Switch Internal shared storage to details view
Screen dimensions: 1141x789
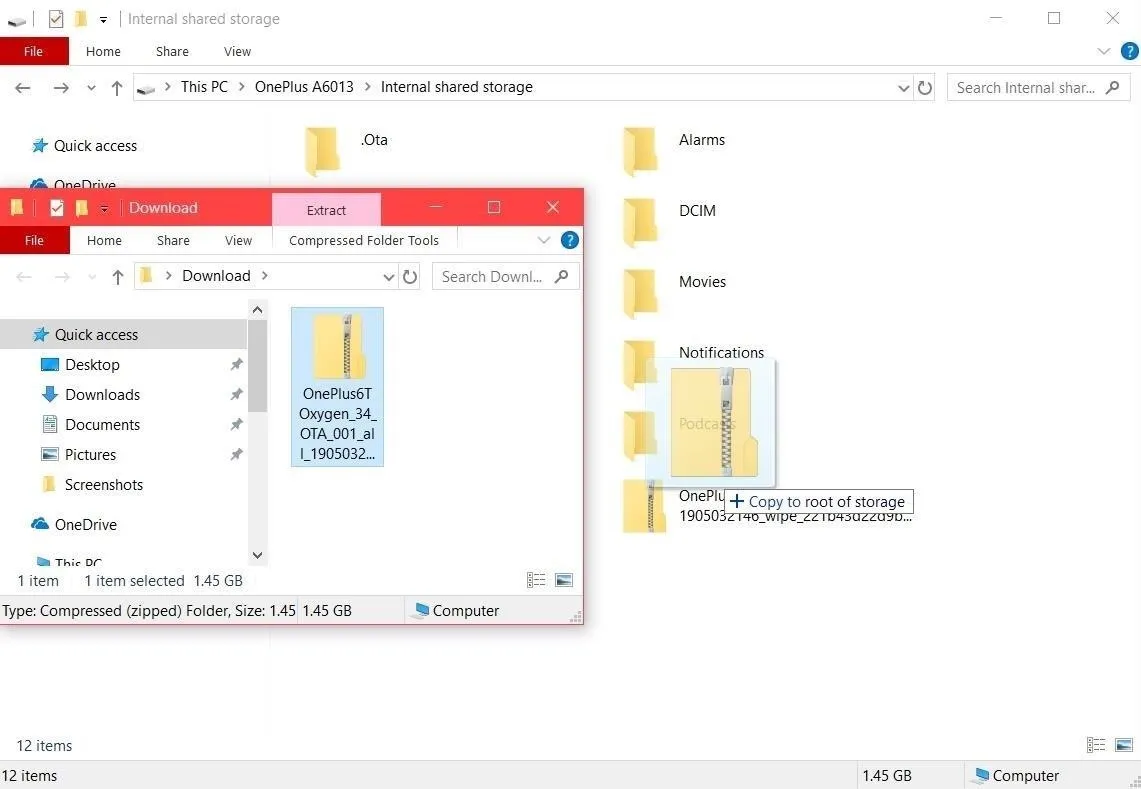click(1096, 745)
